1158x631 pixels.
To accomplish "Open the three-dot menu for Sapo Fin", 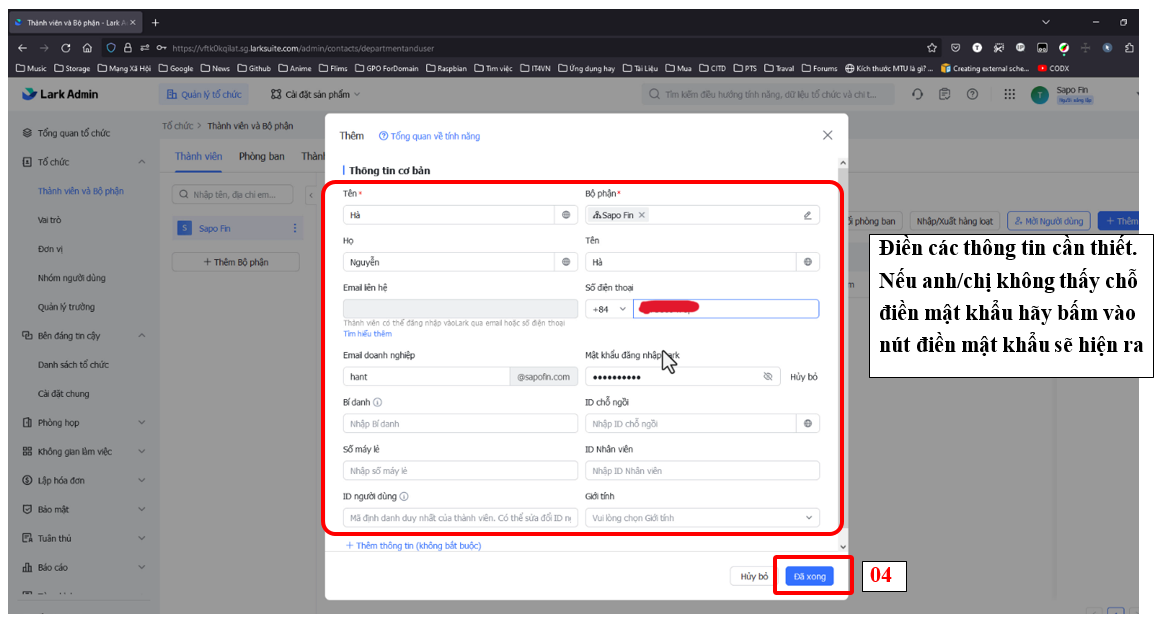I will point(295,228).
